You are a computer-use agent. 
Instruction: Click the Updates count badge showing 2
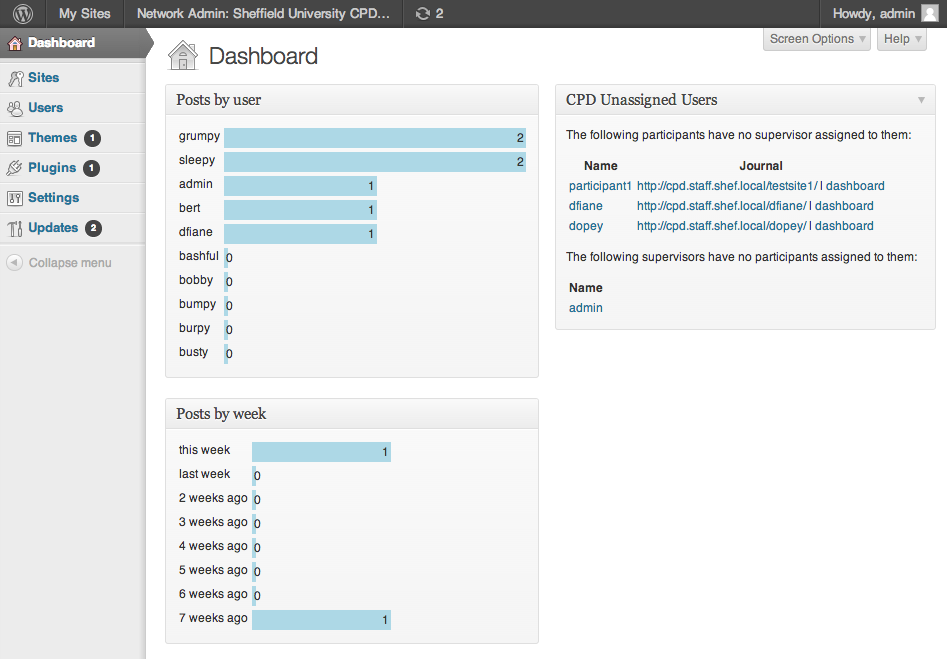(93, 228)
